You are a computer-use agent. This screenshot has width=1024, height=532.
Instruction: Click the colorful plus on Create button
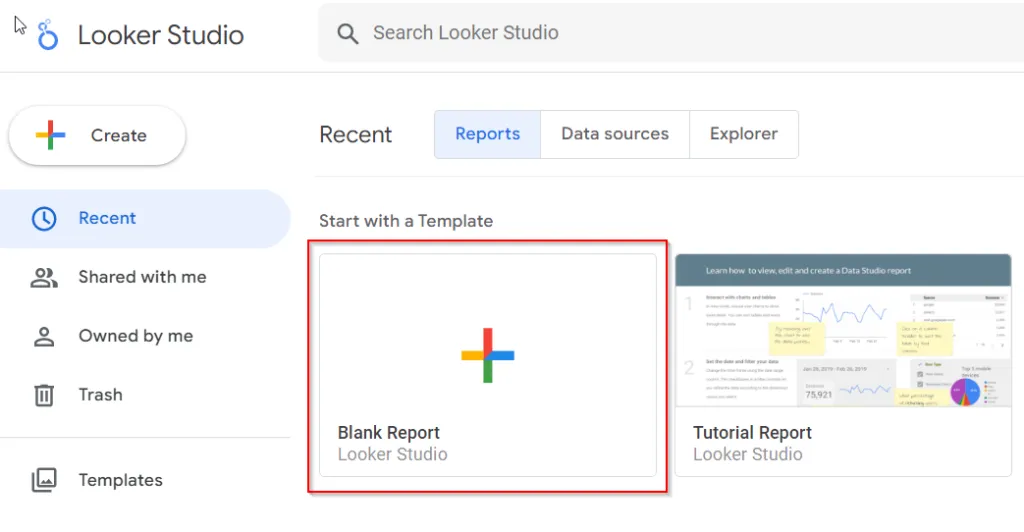click(50, 135)
